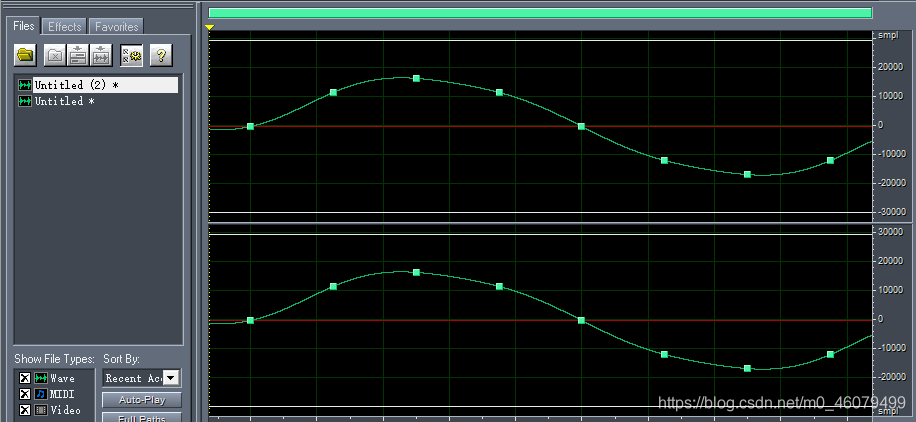Uncheck the Video file type checkbox
Viewport: 916px width, 422px height.
pos(25,410)
